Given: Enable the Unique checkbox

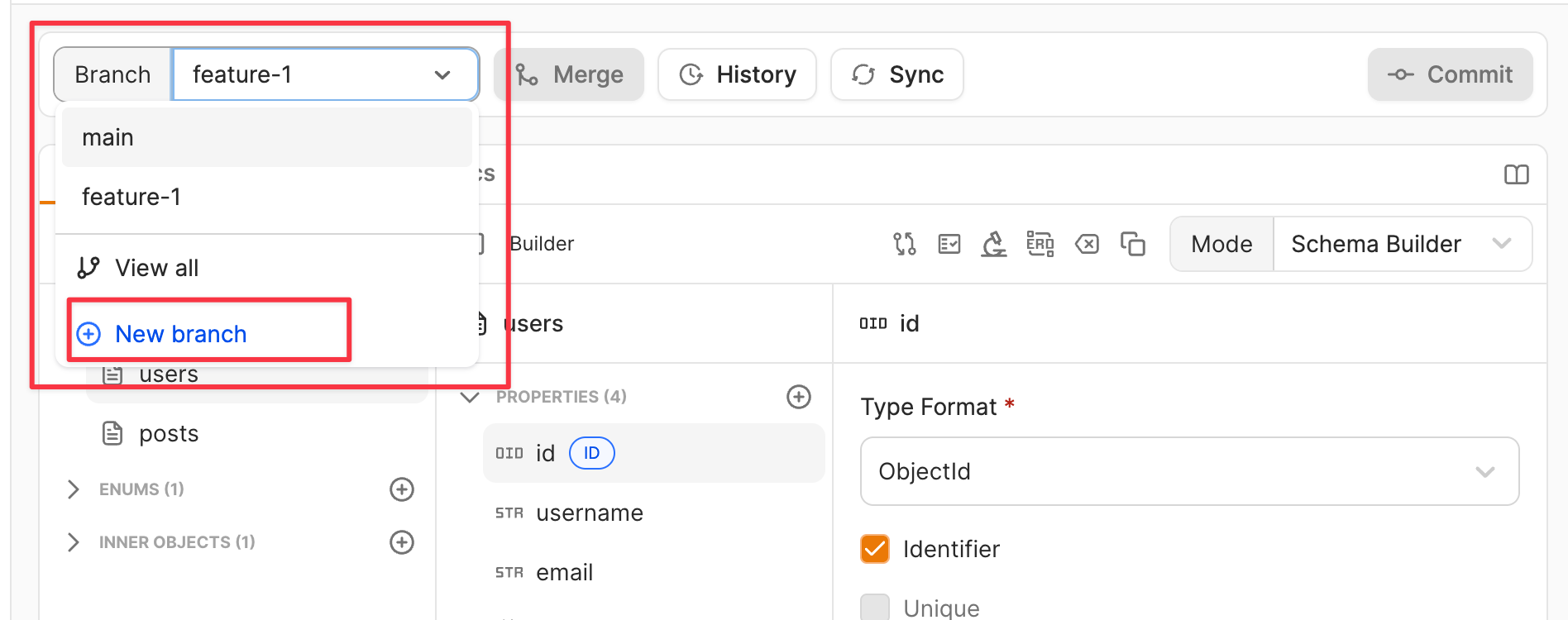Looking at the screenshot, I should pyautogui.click(x=875, y=608).
